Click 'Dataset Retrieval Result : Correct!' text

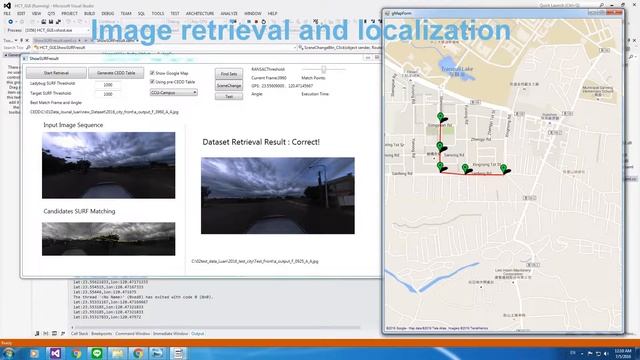(x=261, y=142)
